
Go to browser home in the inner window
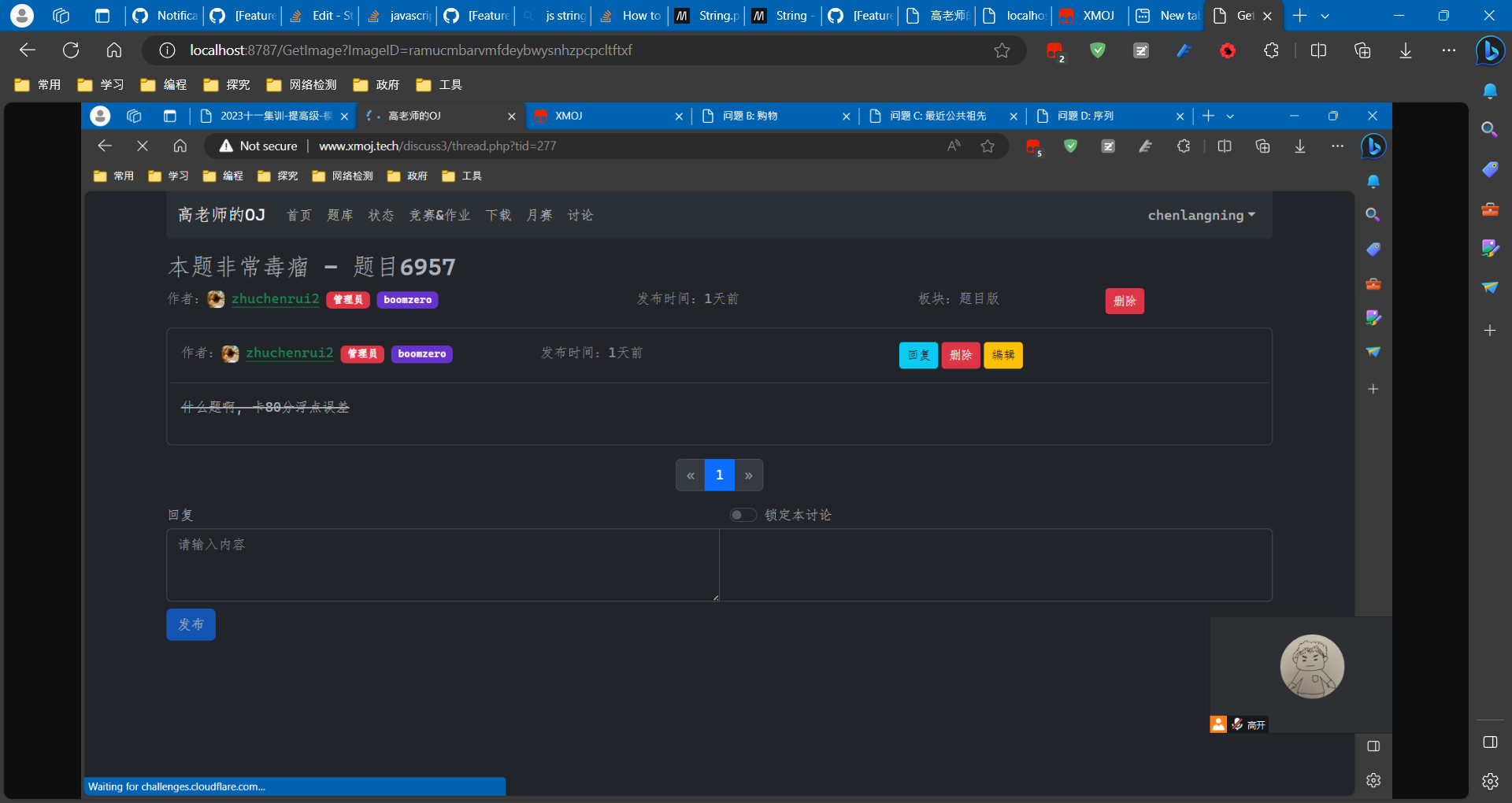180,146
